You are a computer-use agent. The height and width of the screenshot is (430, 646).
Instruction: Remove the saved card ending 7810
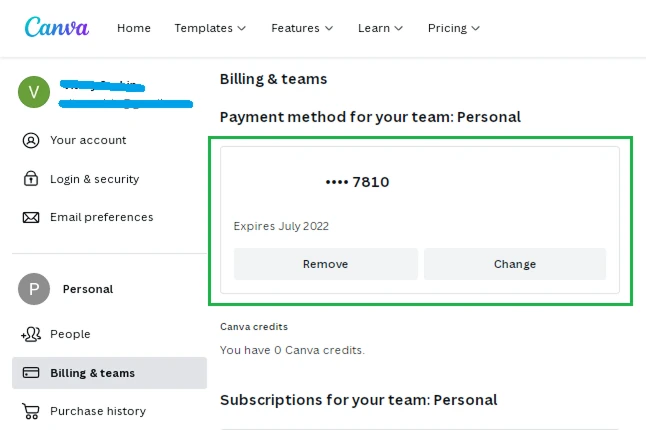tap(325, 264)
